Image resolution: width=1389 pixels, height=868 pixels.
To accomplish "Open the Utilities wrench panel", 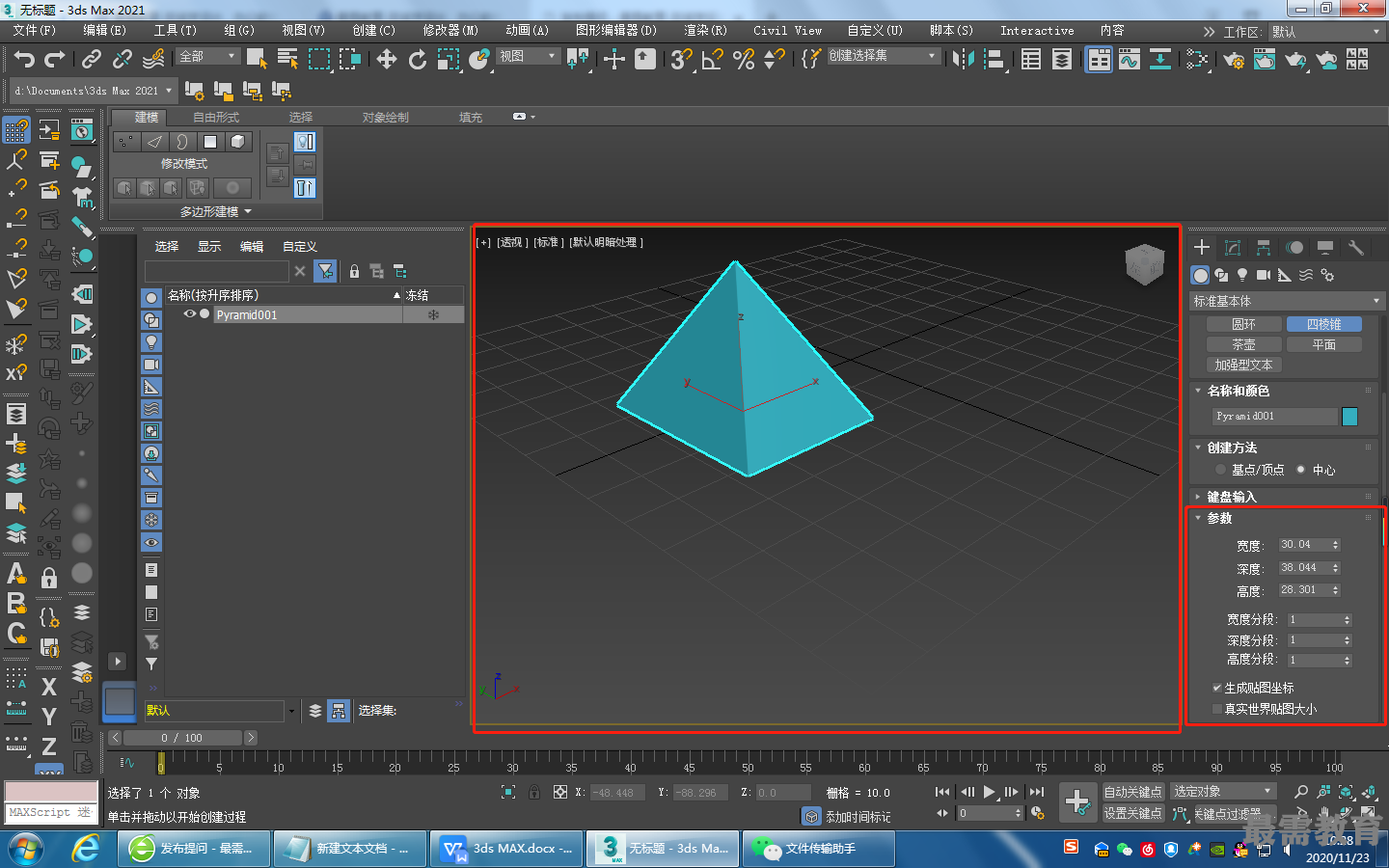I will (1355, 248).
